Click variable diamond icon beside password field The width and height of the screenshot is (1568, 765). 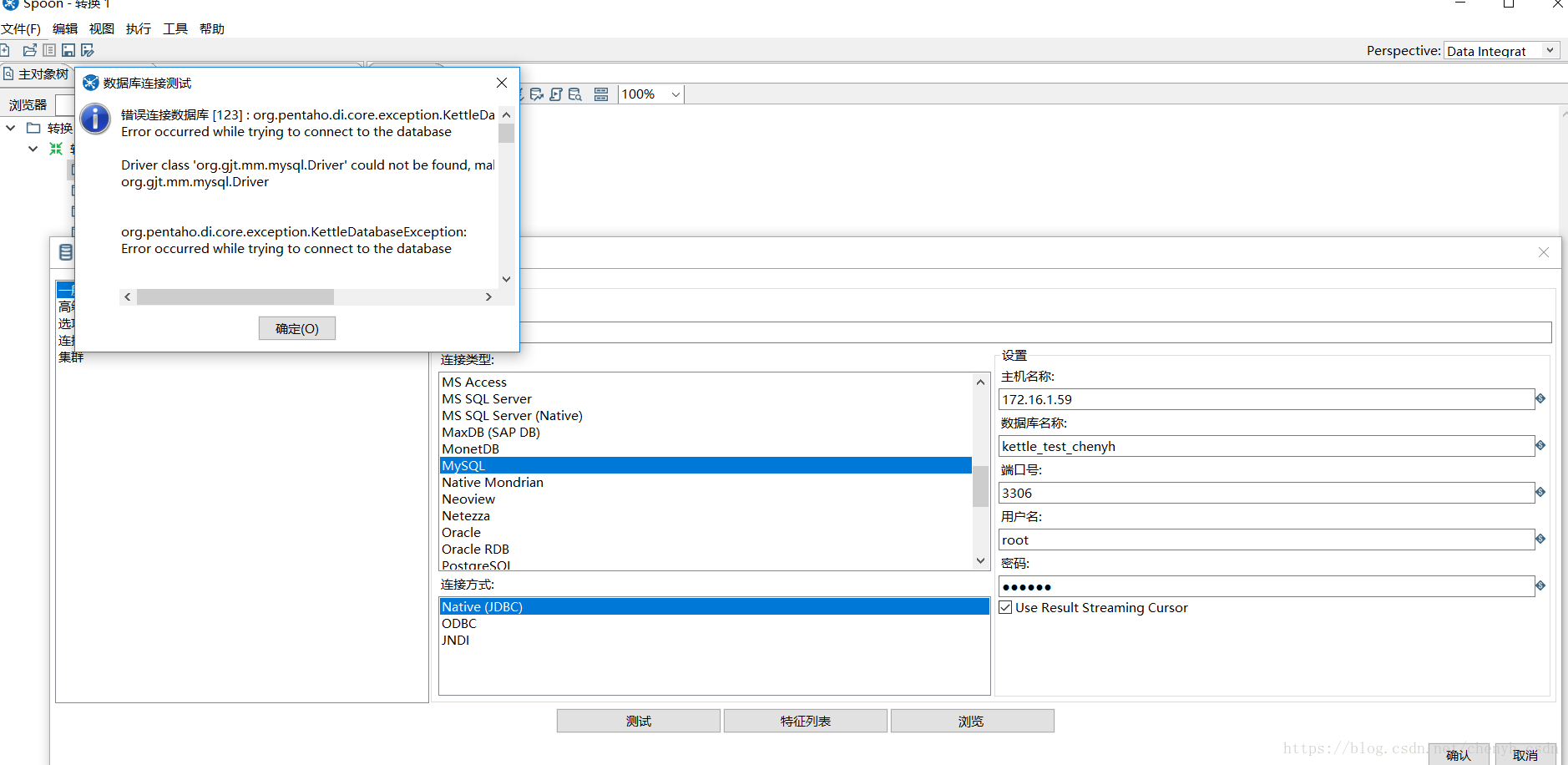click(1540, 585)
